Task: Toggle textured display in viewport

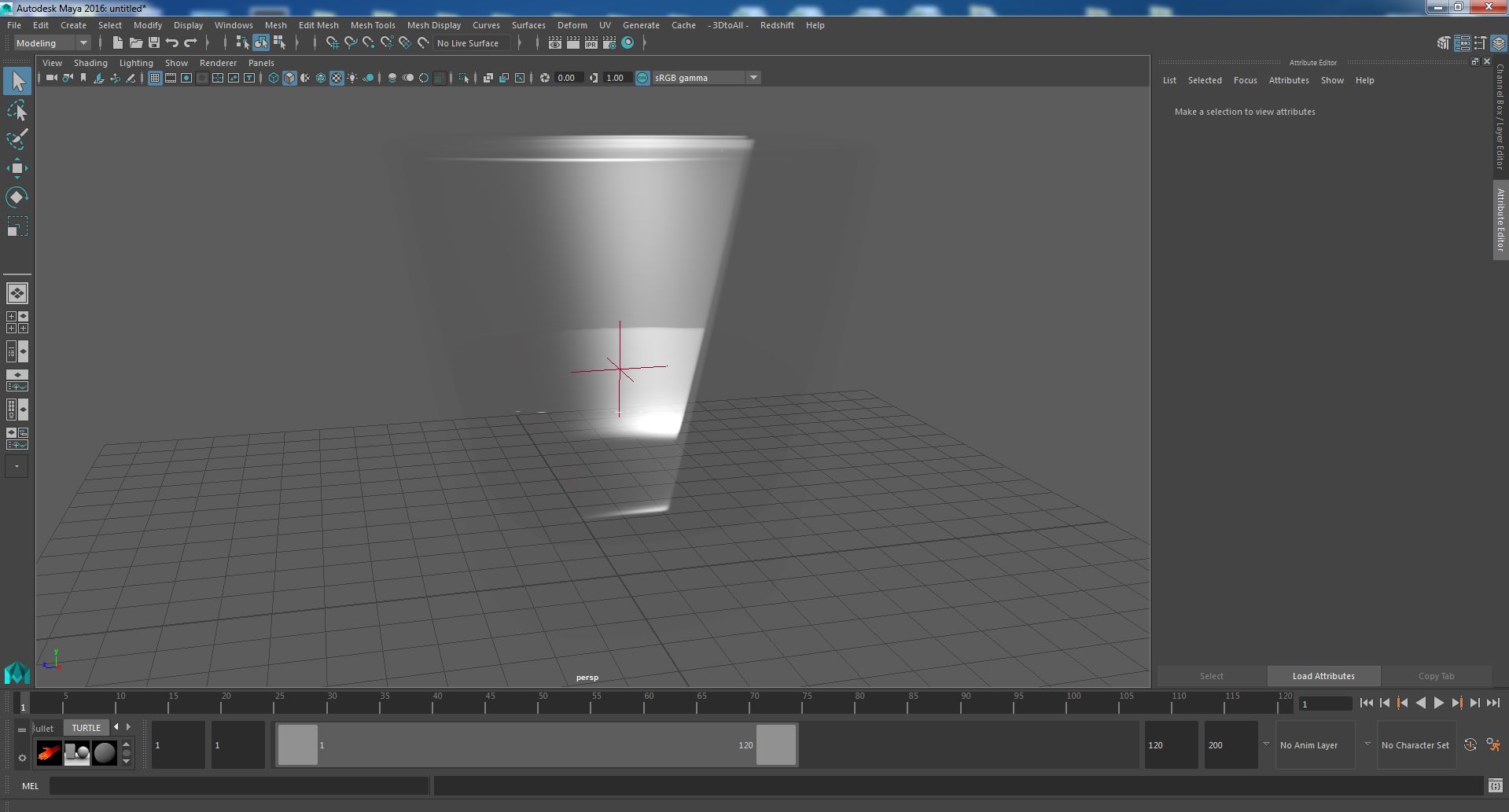Action: click(x=337, y=78)
